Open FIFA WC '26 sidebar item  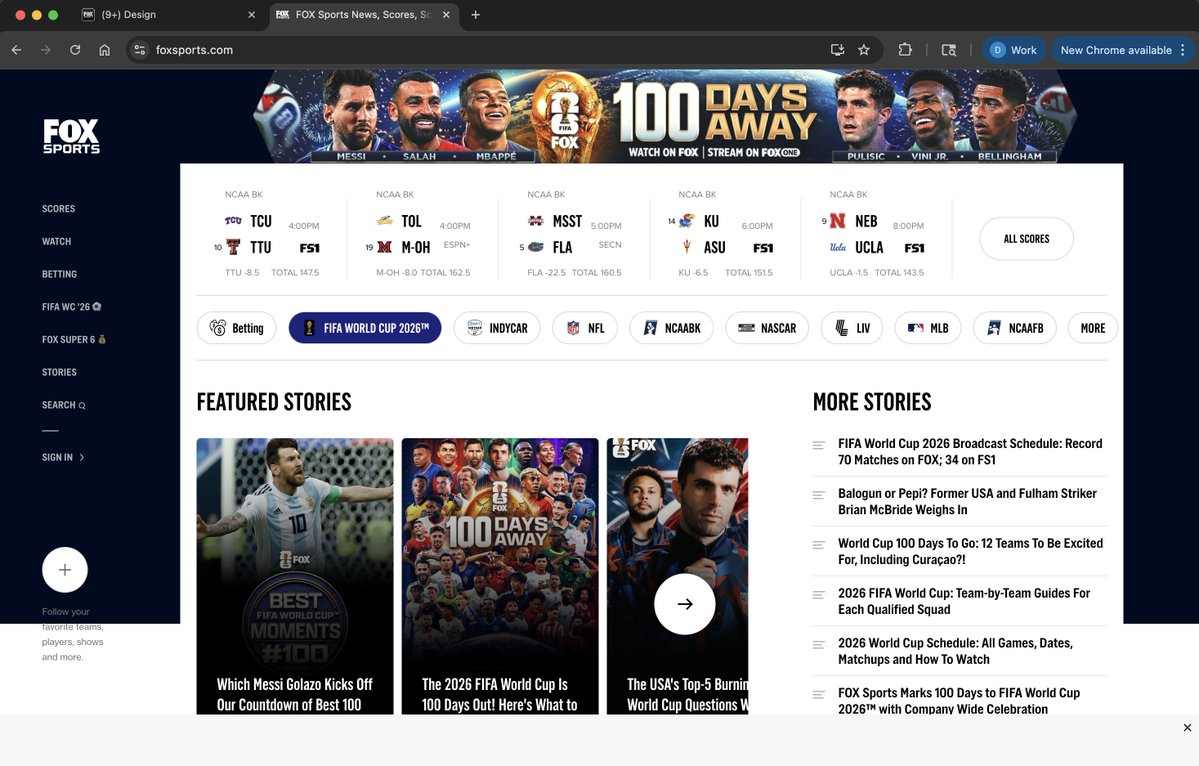[x=72, y=307]
